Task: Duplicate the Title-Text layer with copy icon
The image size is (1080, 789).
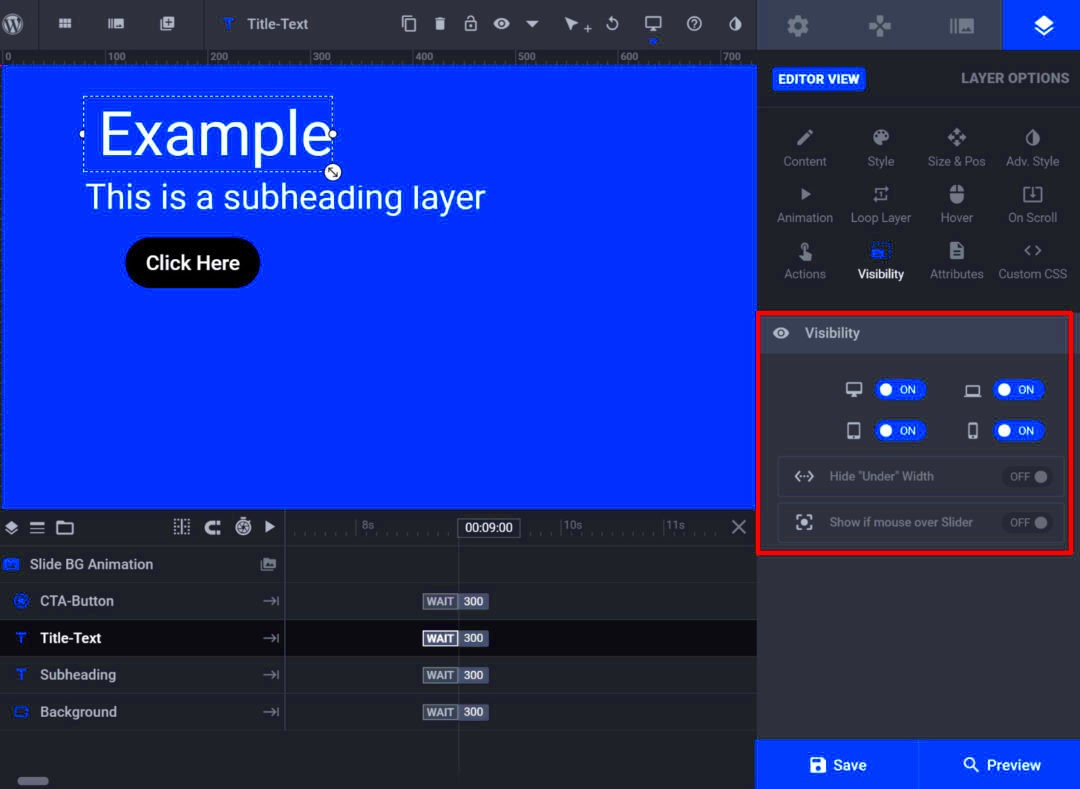Action: coord(408,24)
